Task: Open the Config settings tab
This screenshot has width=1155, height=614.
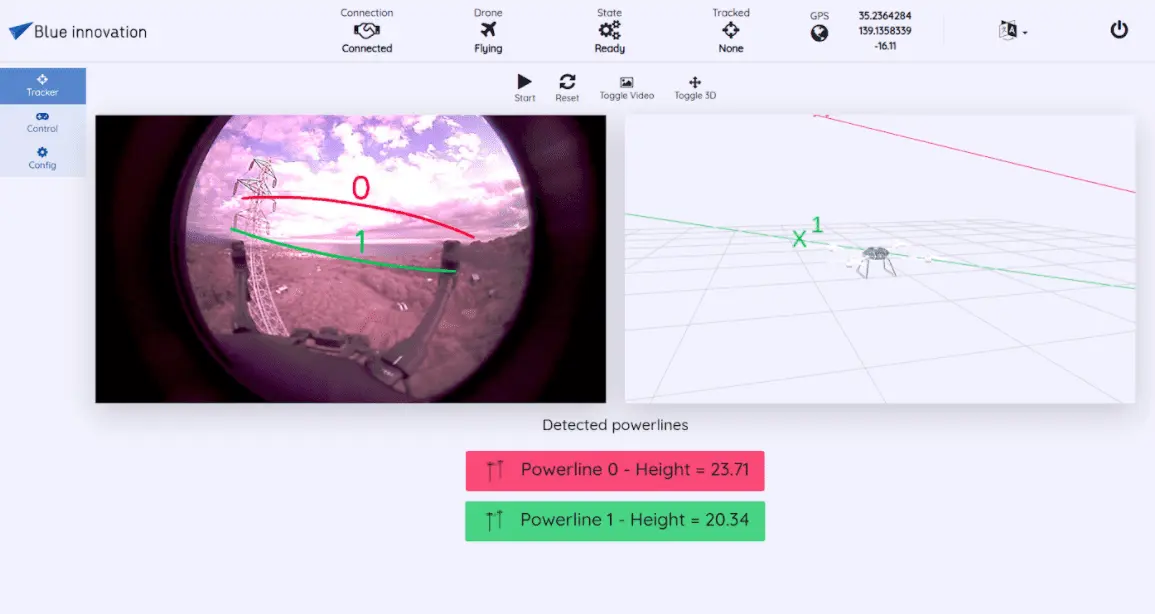Action: (x=43, y=158)
